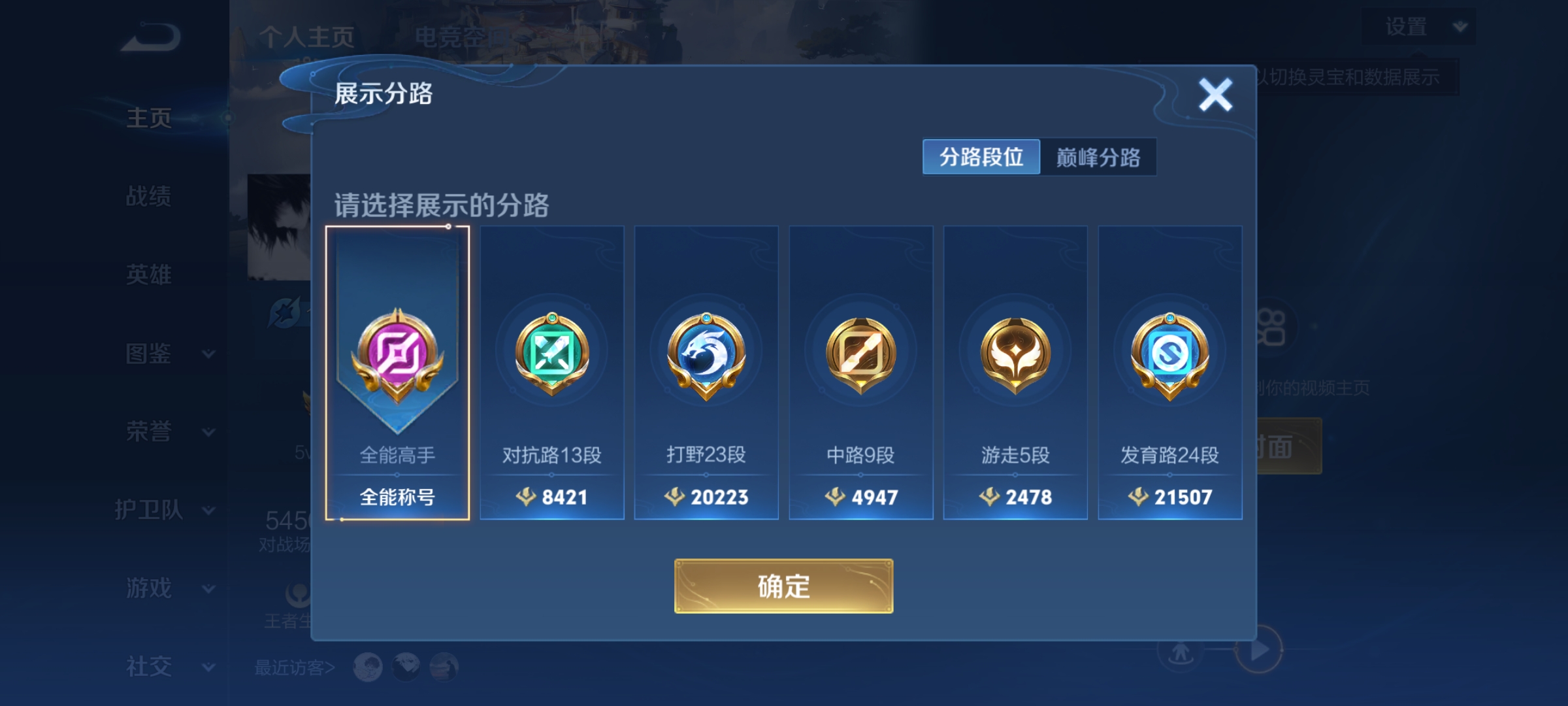Open the 最近访客 link

(295, 667)
